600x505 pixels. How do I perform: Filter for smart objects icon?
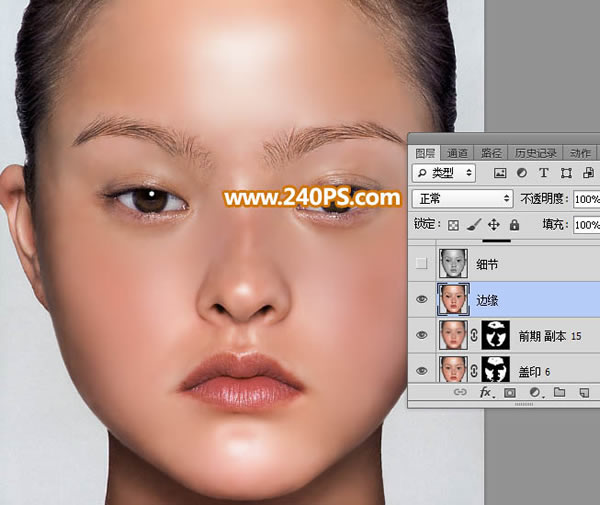pos(588,173)
